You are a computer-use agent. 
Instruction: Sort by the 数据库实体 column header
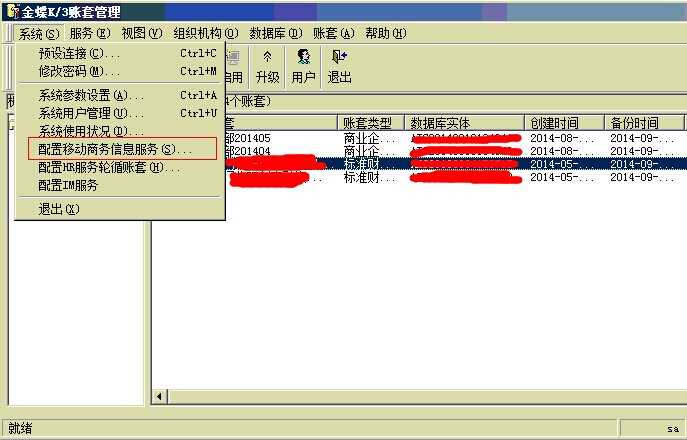click(x=464, y=123)
